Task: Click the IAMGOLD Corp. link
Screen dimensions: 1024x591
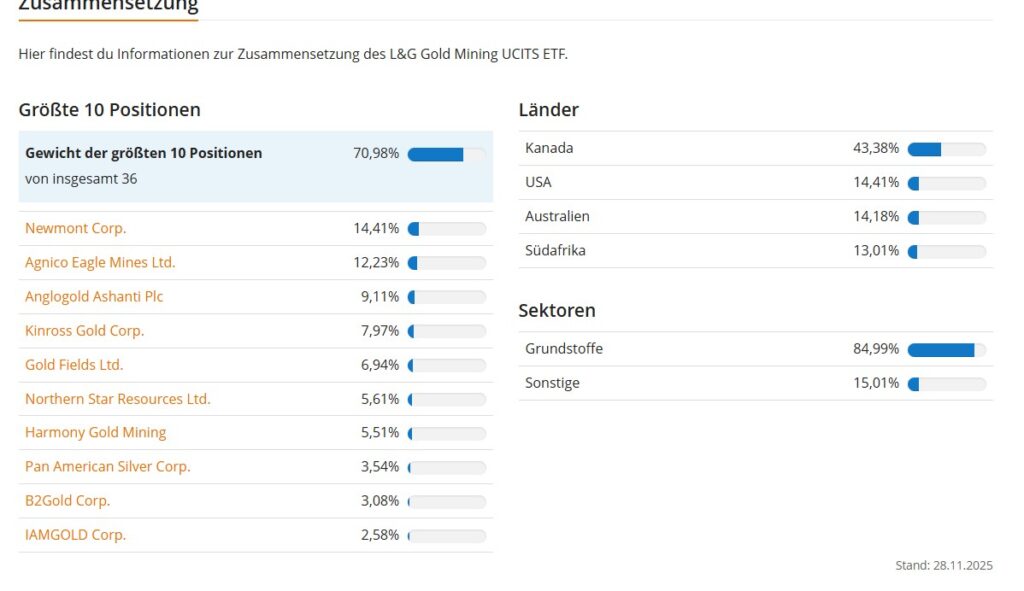Action: (76, 534)
